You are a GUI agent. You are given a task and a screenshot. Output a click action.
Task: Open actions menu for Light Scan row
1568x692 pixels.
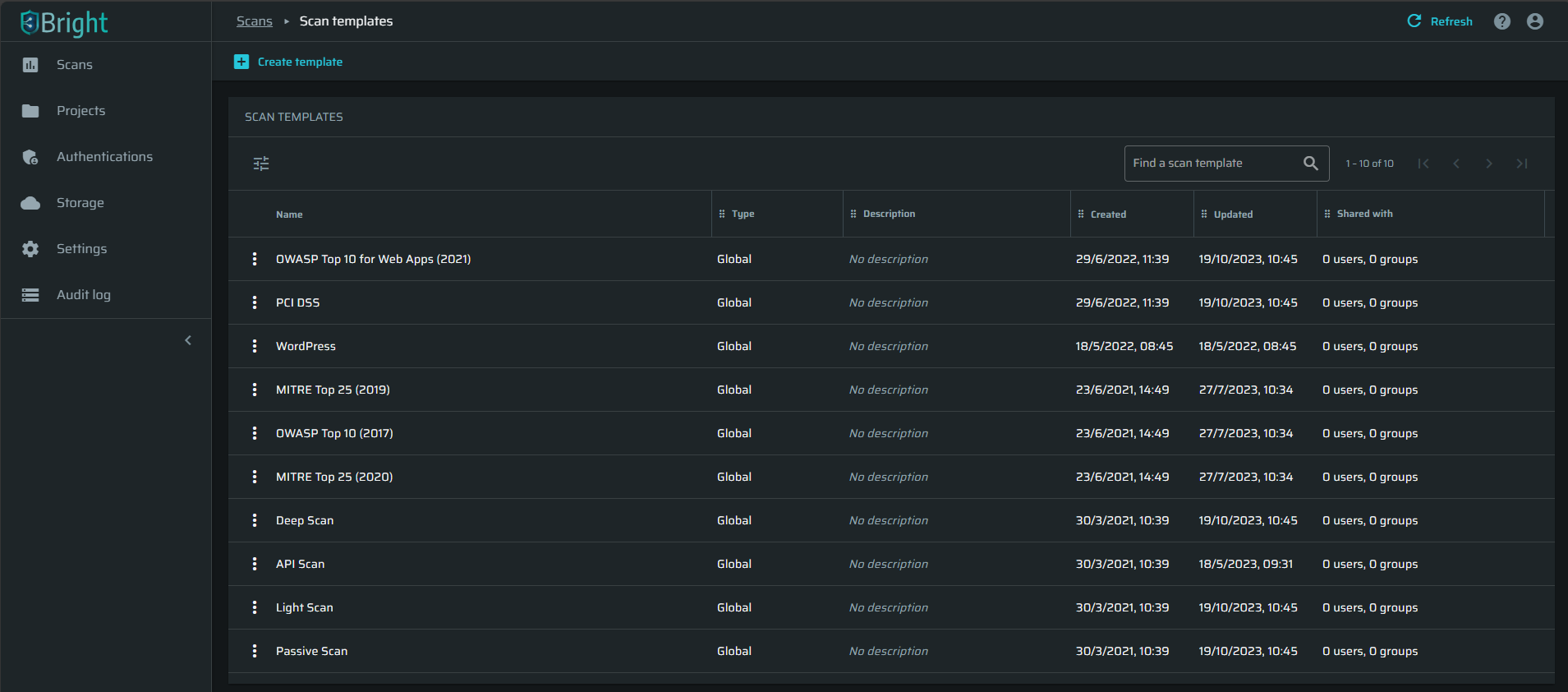pyautogui.click(x=255, y=607)
